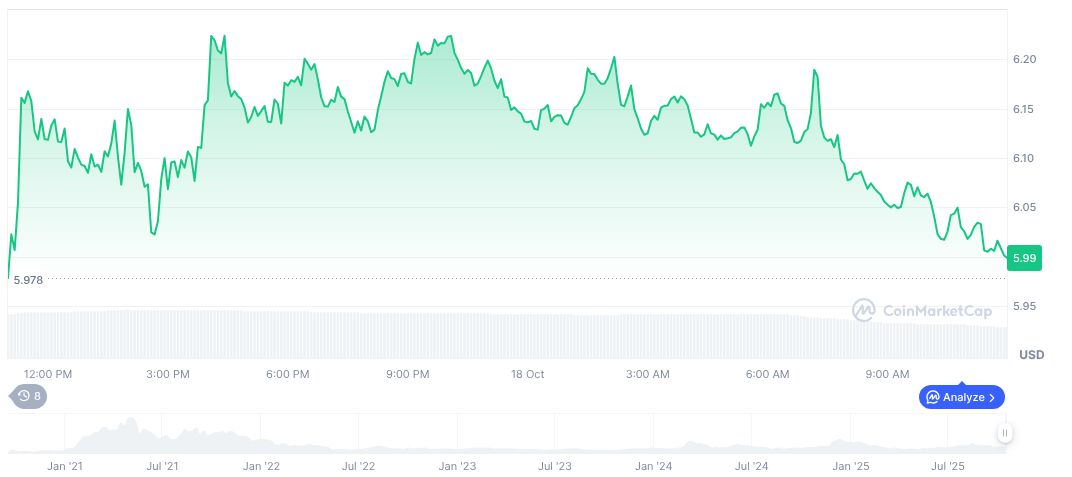
Task: Select Jul '25 on the mini timeline
Action: [947, 466]
